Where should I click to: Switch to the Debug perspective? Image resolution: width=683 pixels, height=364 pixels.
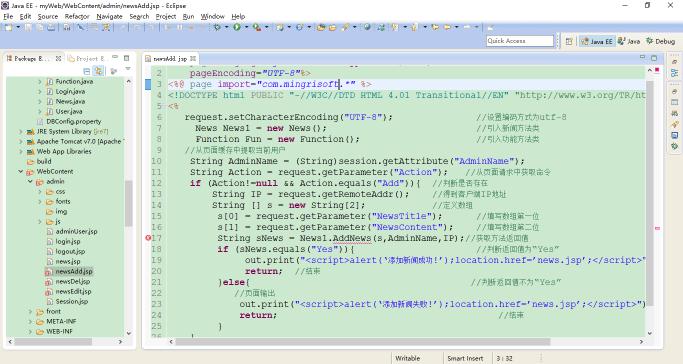(x=660, y=41)
